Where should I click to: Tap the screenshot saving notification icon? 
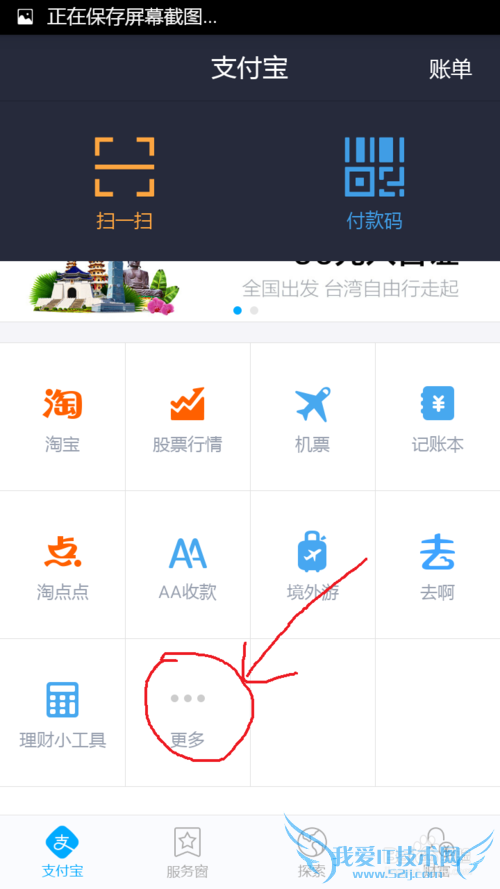pos(25,18)
